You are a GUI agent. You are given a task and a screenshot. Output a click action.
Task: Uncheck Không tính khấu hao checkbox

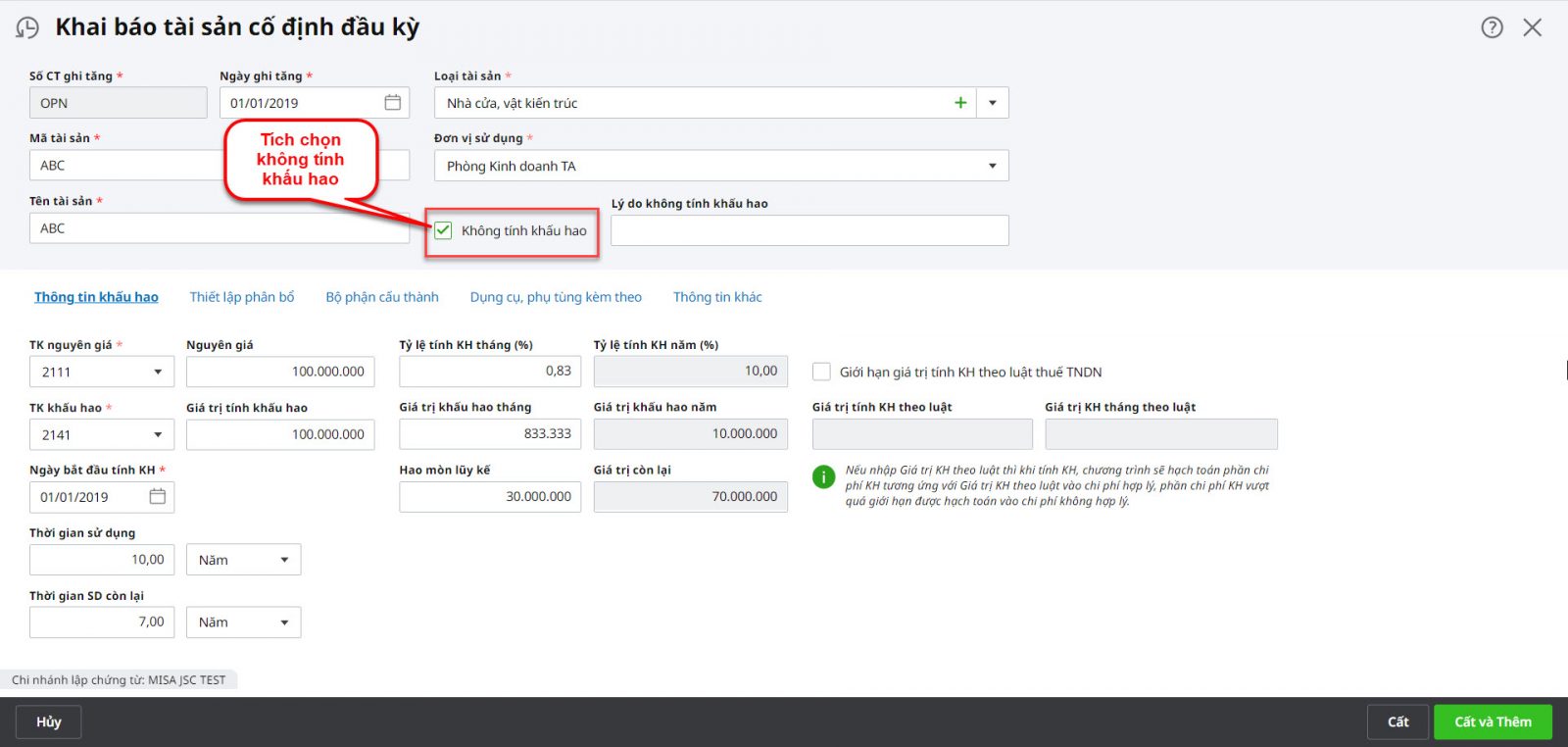pyautogui.click(x=444, y=230)
